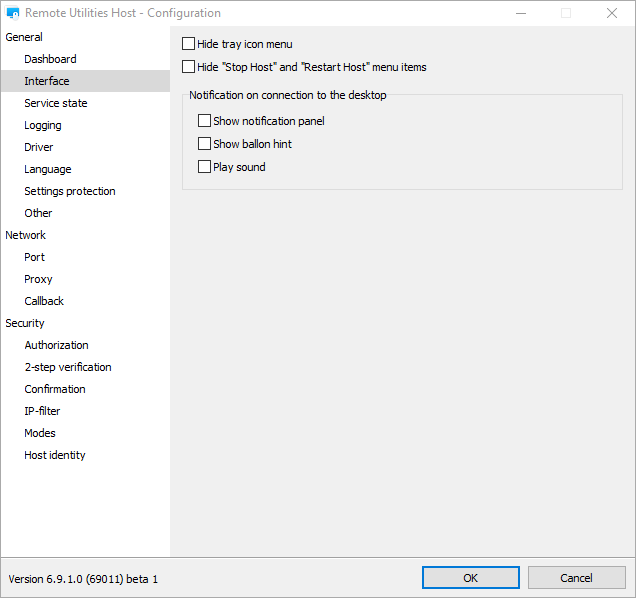
Task: Select Service state in sidebar
Action: pyautogui.click(x=56, y=103)
